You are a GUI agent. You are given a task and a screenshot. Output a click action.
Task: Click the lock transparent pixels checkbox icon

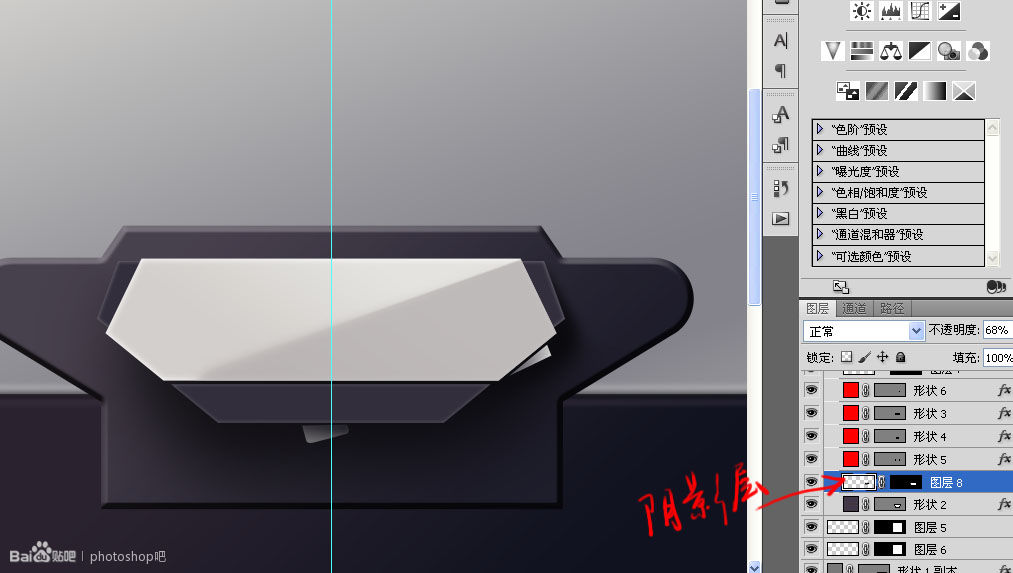point(846,357)
